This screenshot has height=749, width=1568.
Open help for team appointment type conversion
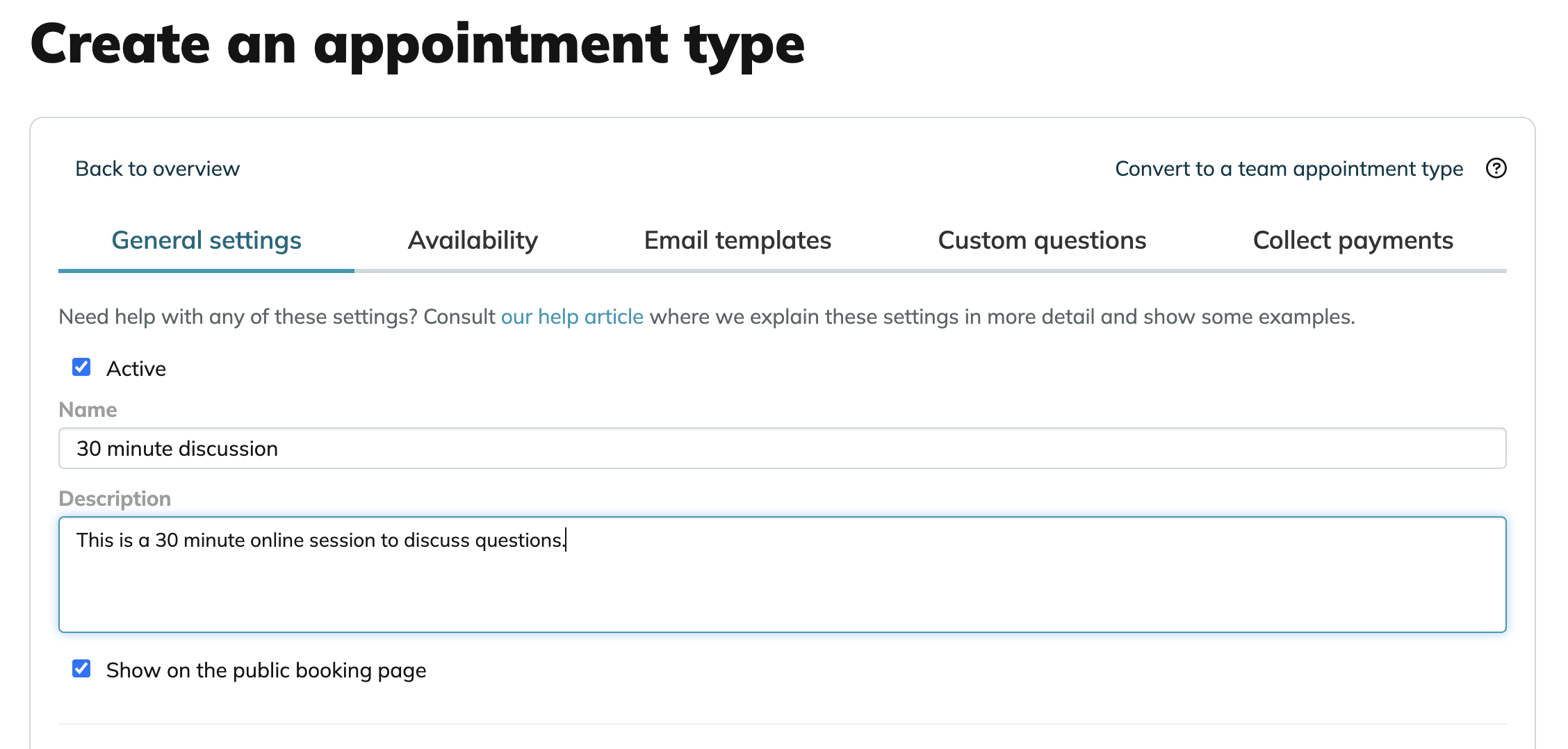pos(1496,168)
